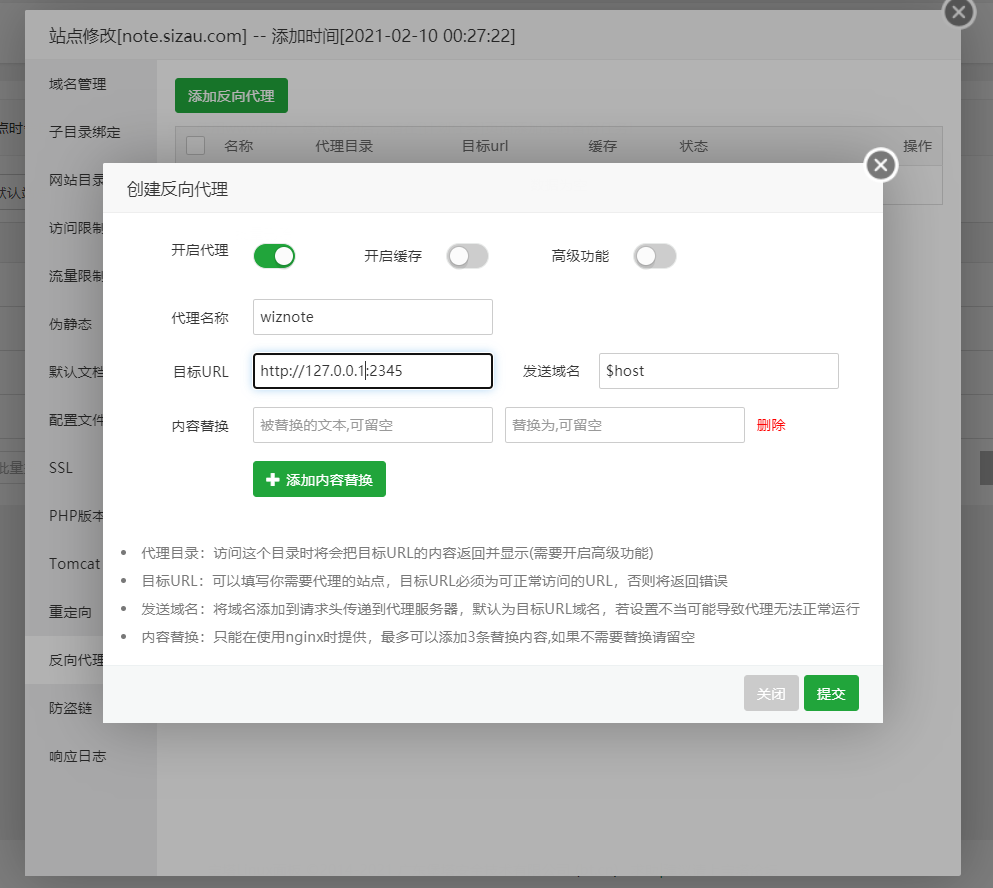The image size is (993, 888).
Task: Tick the select-all checkbox in table header
Action: click(196, 146)
